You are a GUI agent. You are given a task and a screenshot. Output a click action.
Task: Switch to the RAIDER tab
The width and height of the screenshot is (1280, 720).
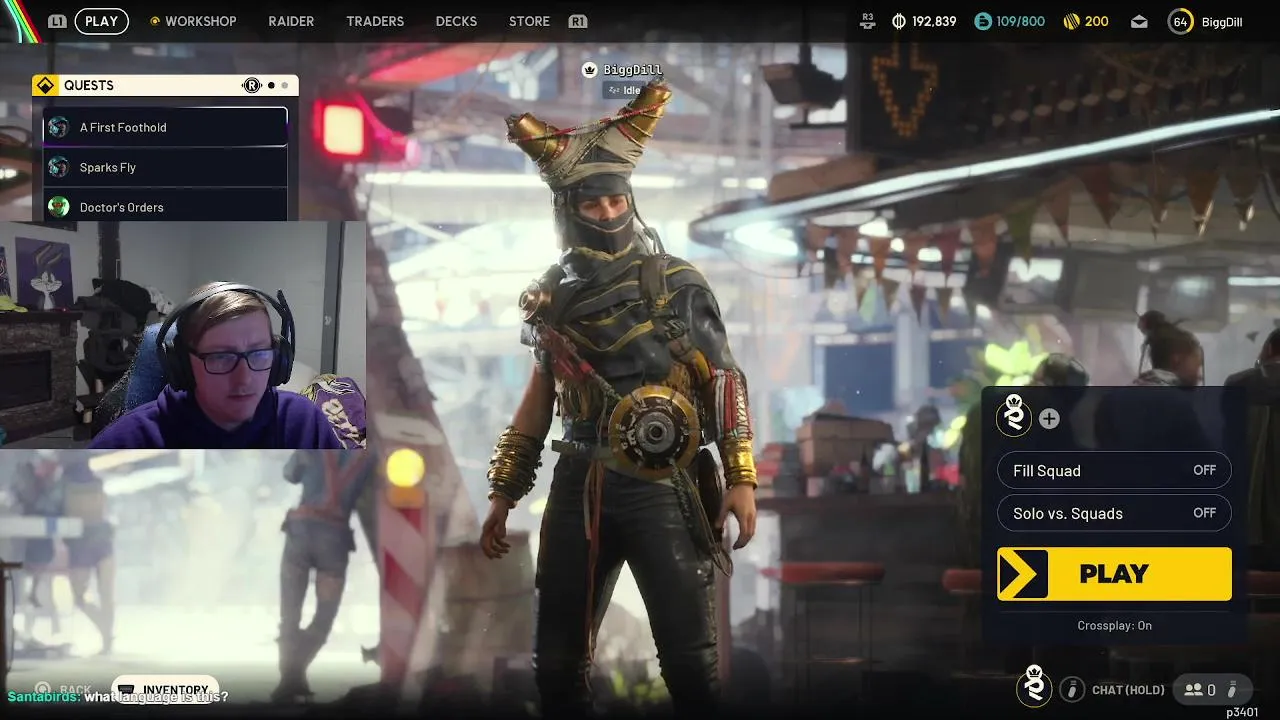pyautogui.click(x=291, y=21)
